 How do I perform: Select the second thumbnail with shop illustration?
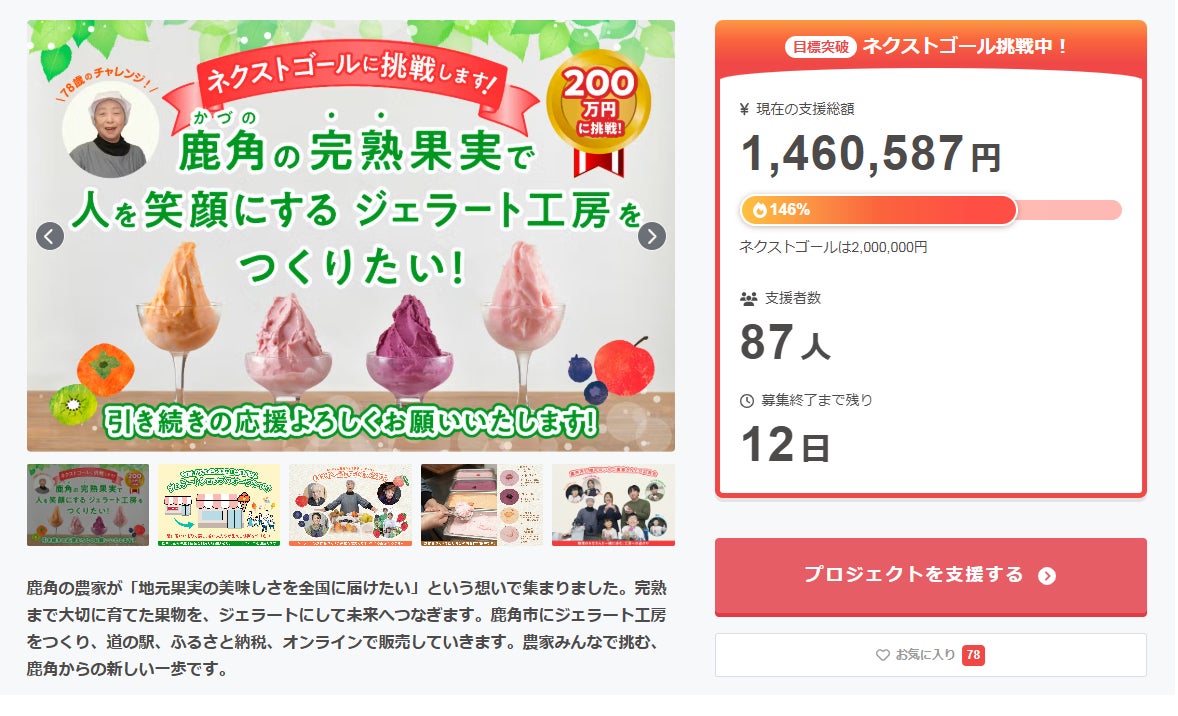click(x=219, y=505)
